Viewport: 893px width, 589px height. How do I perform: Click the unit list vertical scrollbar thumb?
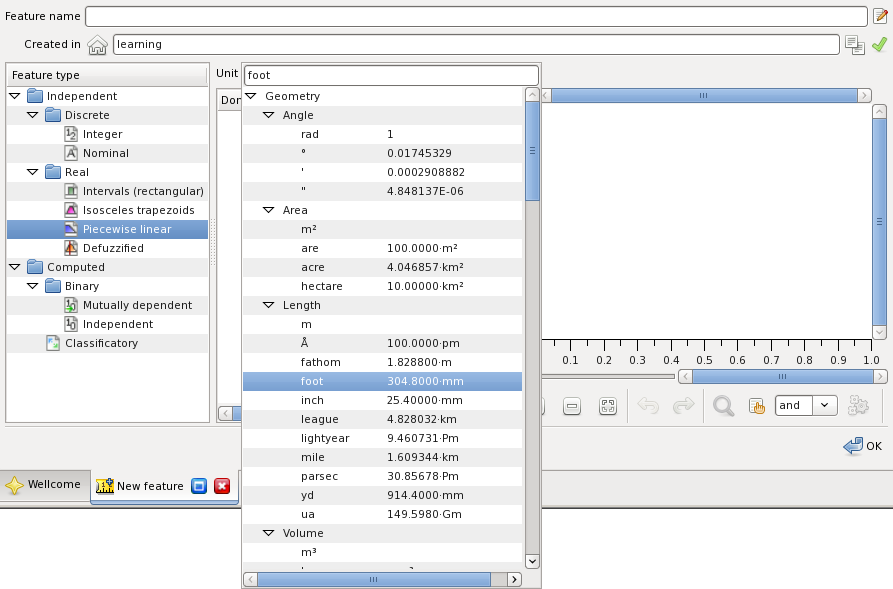(532, 152)
